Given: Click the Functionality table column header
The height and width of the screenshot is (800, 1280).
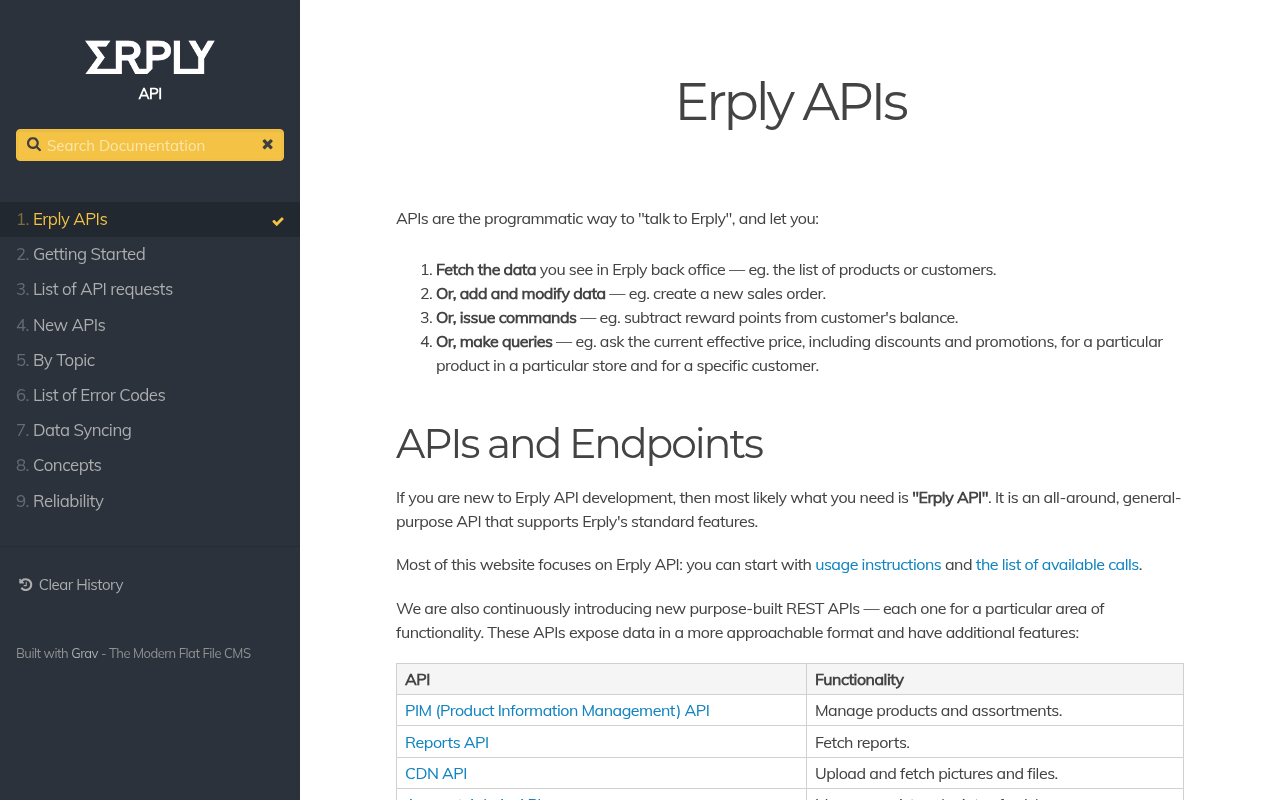Looking at the screenshot, I should tap(995, 679).
